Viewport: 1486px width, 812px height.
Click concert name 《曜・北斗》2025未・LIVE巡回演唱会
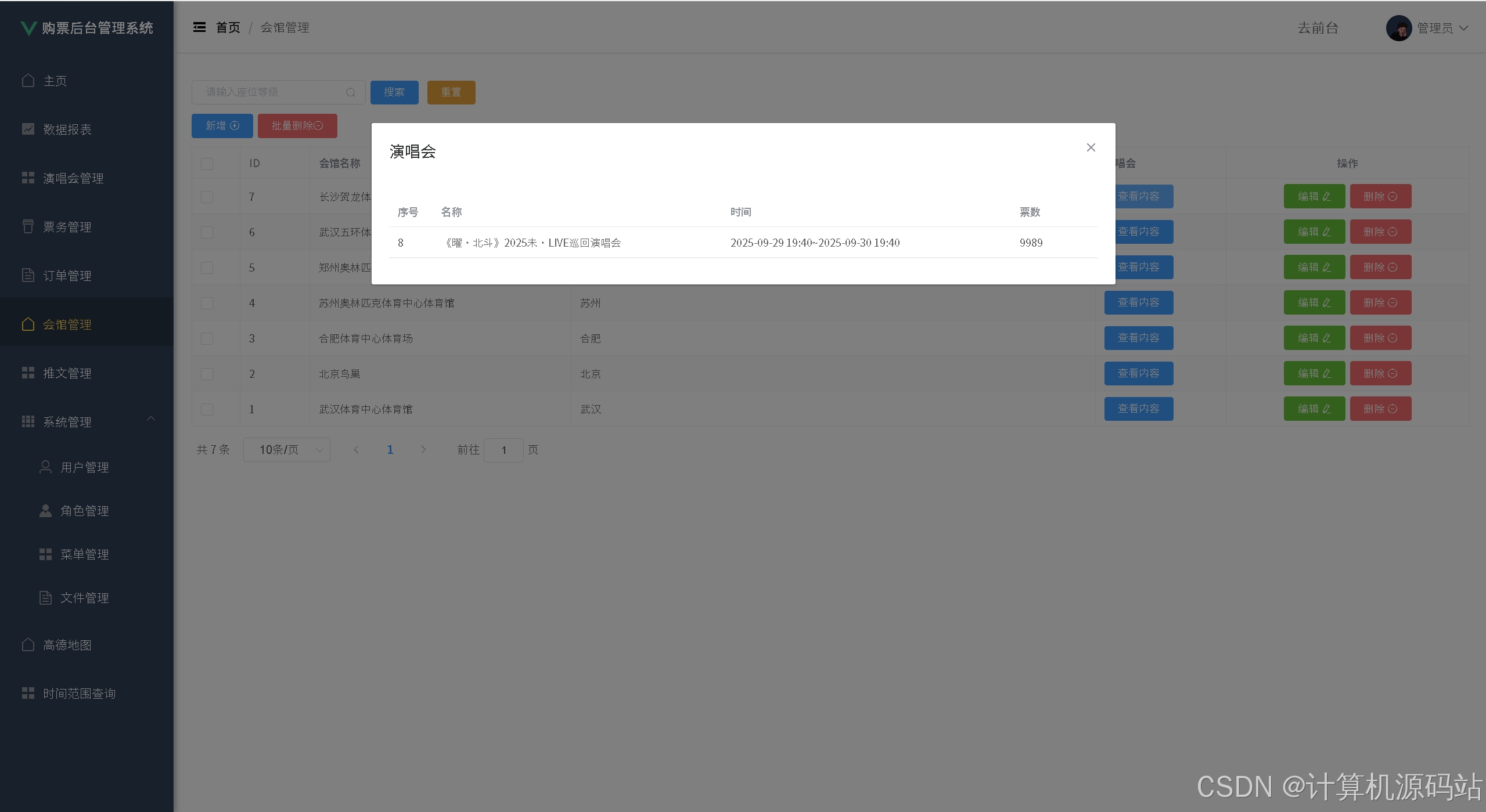[x=531, y=243]
